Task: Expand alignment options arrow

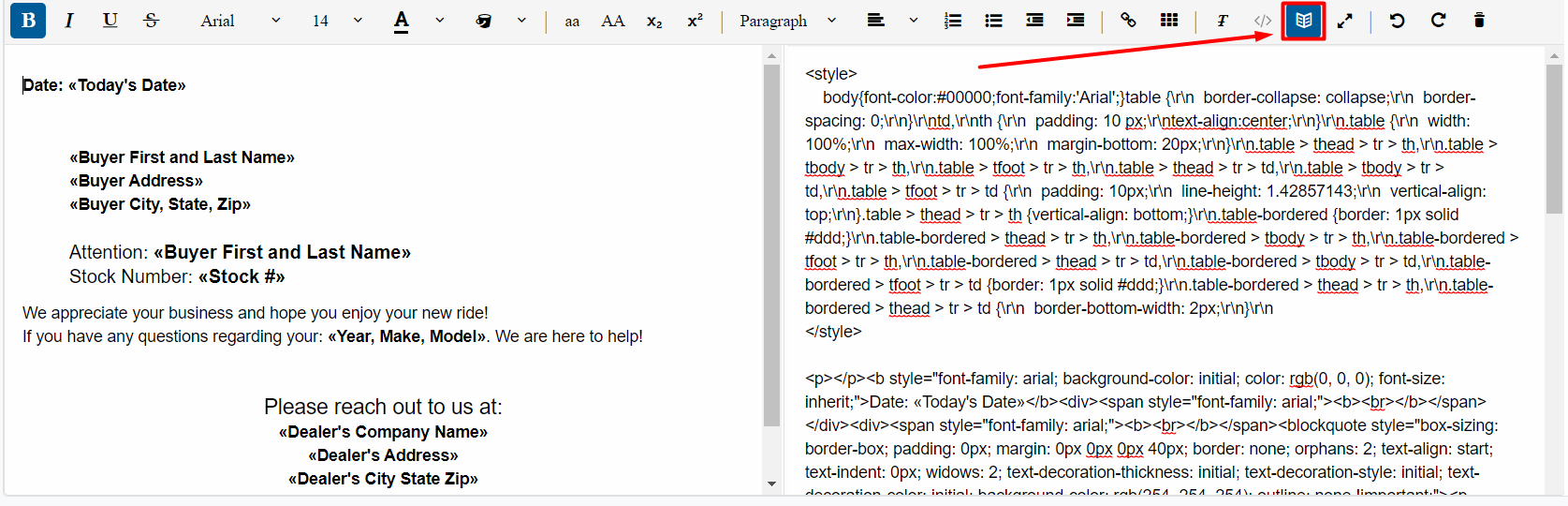Action: (x=914, y=21)
